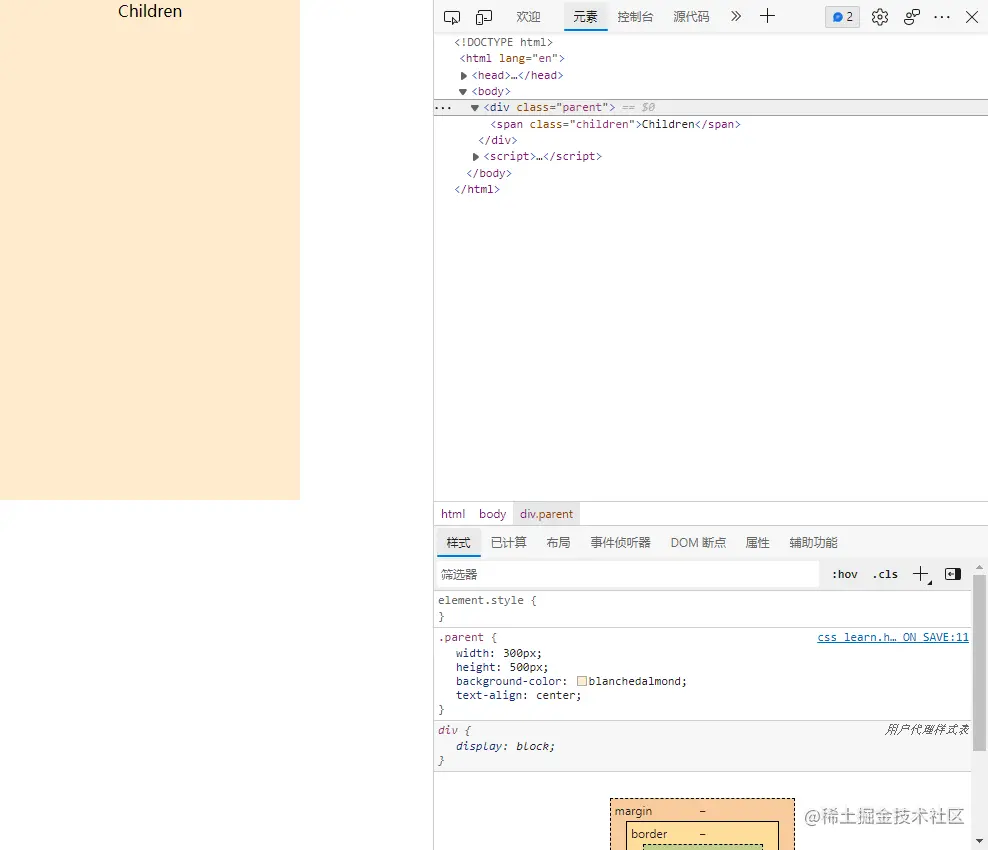Viewport: 988px width, 850px height.
Task: Open blanchedalmond color swatch picker
Action: pos(582,681)
